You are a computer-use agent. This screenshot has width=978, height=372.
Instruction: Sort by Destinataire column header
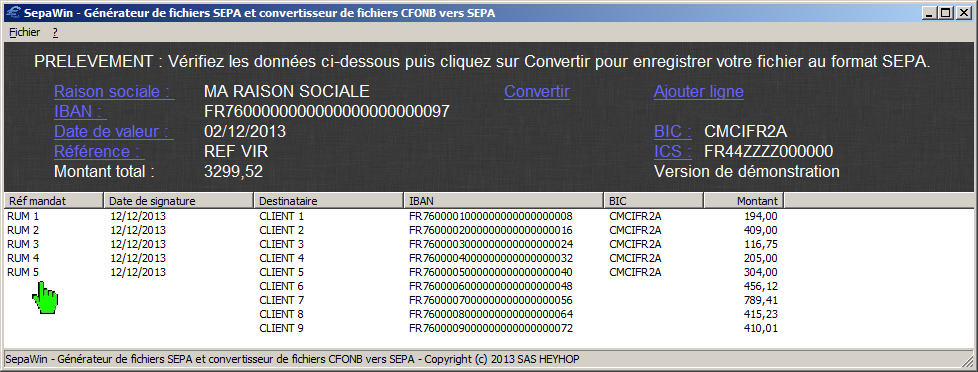329,201
